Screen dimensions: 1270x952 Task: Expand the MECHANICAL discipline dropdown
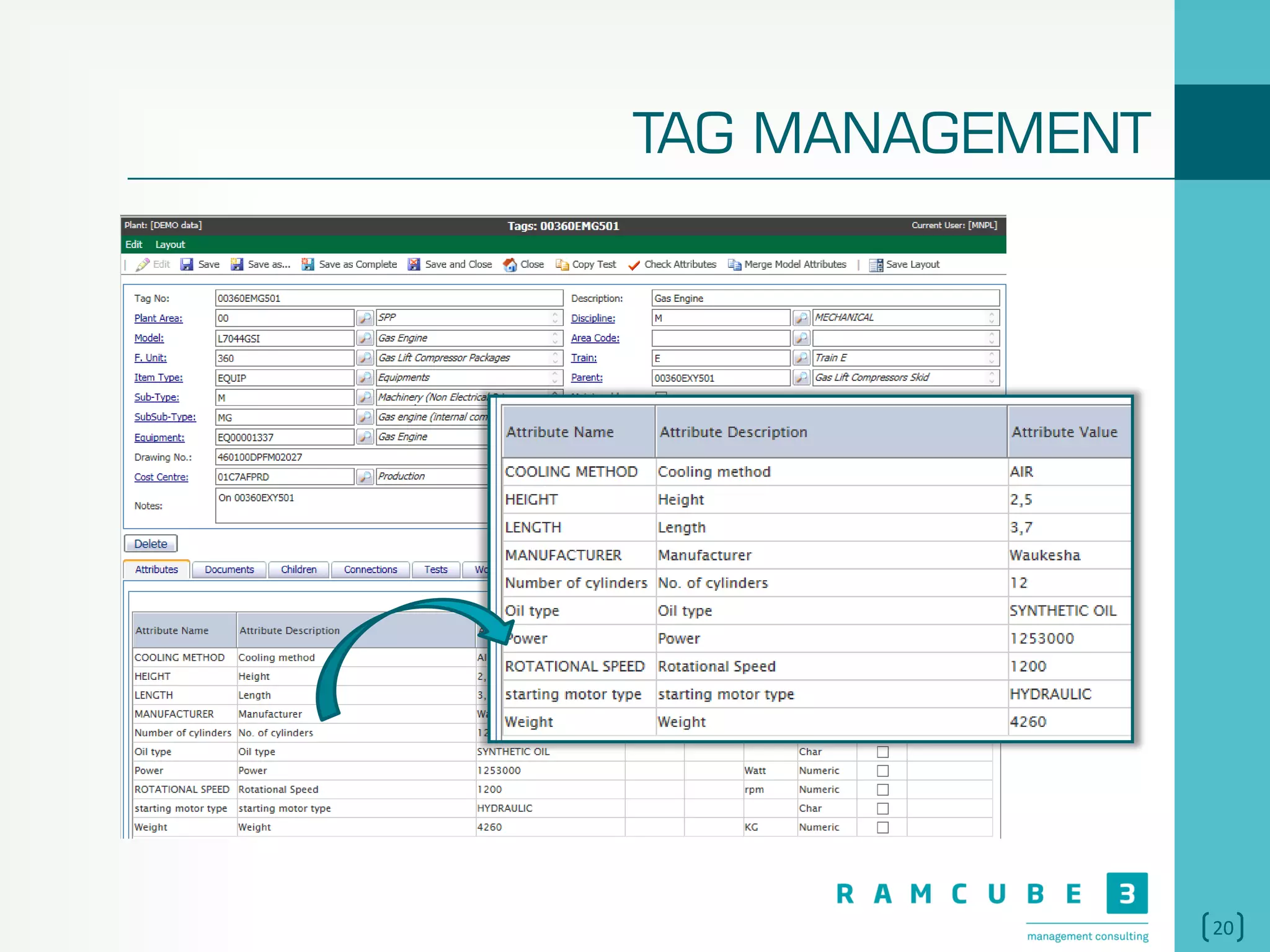(x=992, y=318)
